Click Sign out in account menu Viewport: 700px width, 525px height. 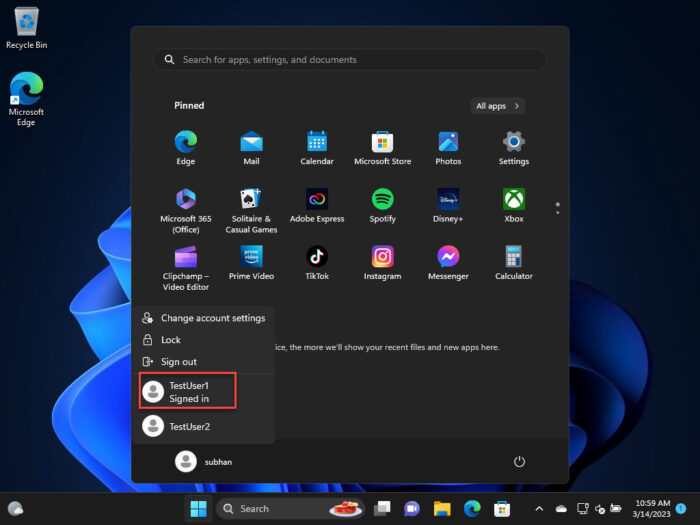(179, 362)
